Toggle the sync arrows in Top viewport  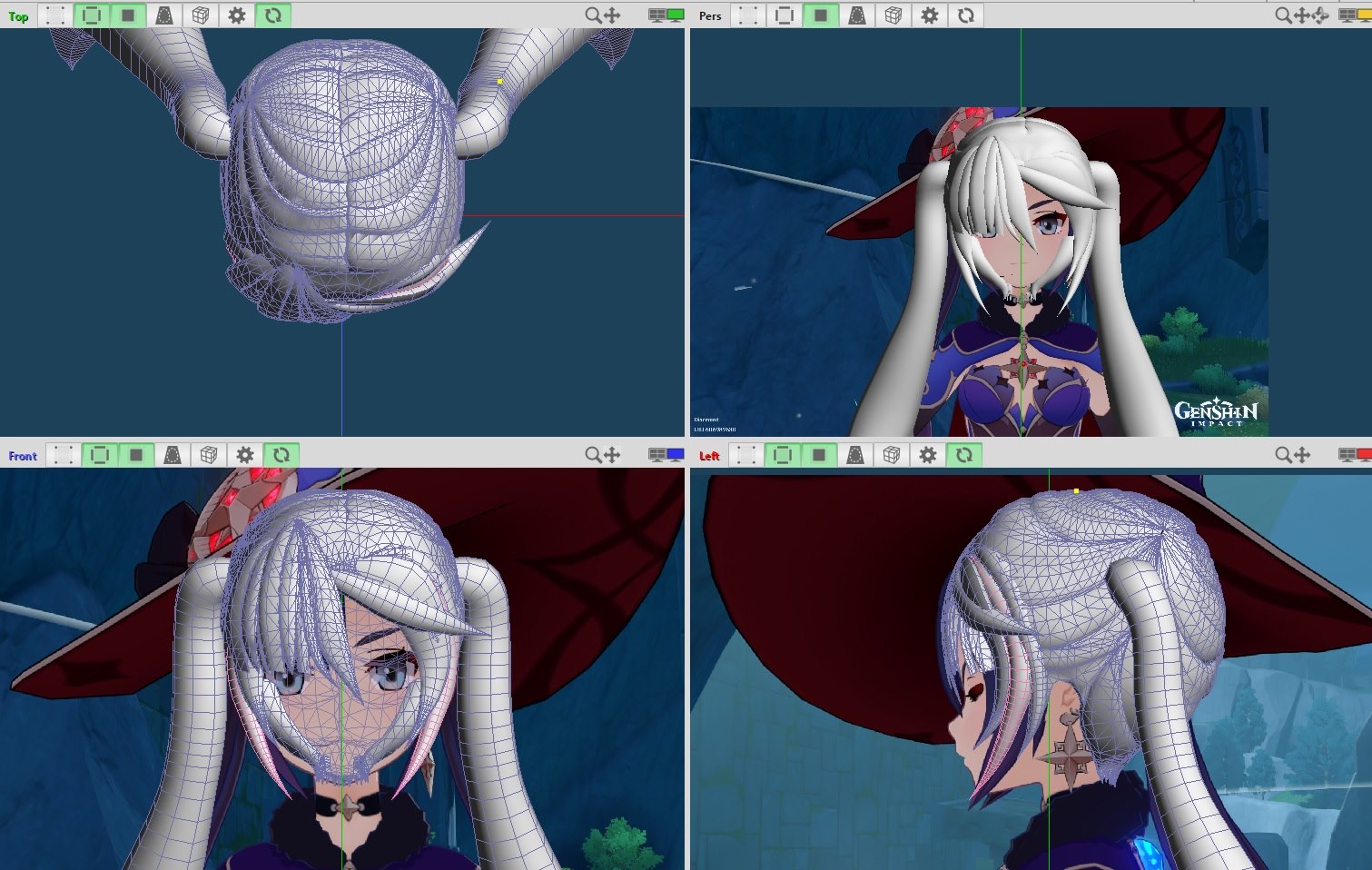273,15
